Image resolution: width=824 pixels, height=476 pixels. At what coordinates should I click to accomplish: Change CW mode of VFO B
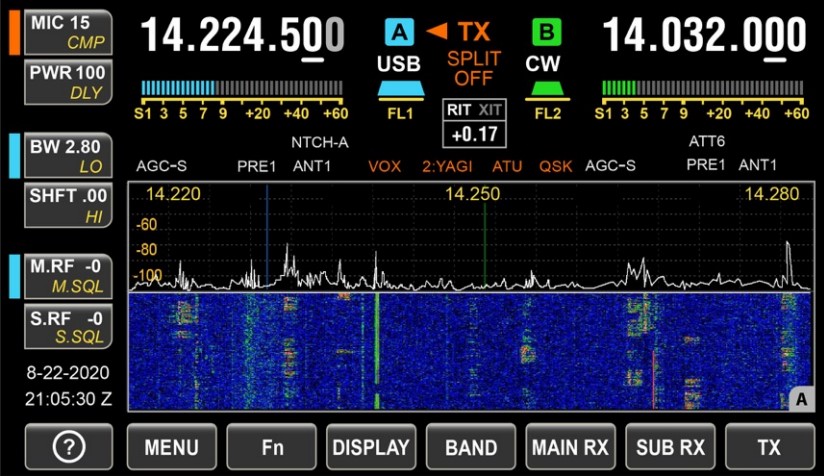543,64
